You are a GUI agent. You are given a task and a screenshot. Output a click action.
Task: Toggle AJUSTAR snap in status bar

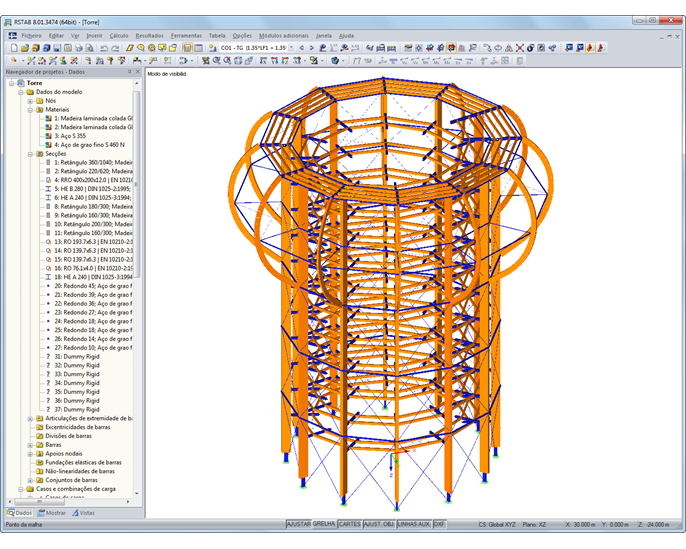[x=298, y=524]
